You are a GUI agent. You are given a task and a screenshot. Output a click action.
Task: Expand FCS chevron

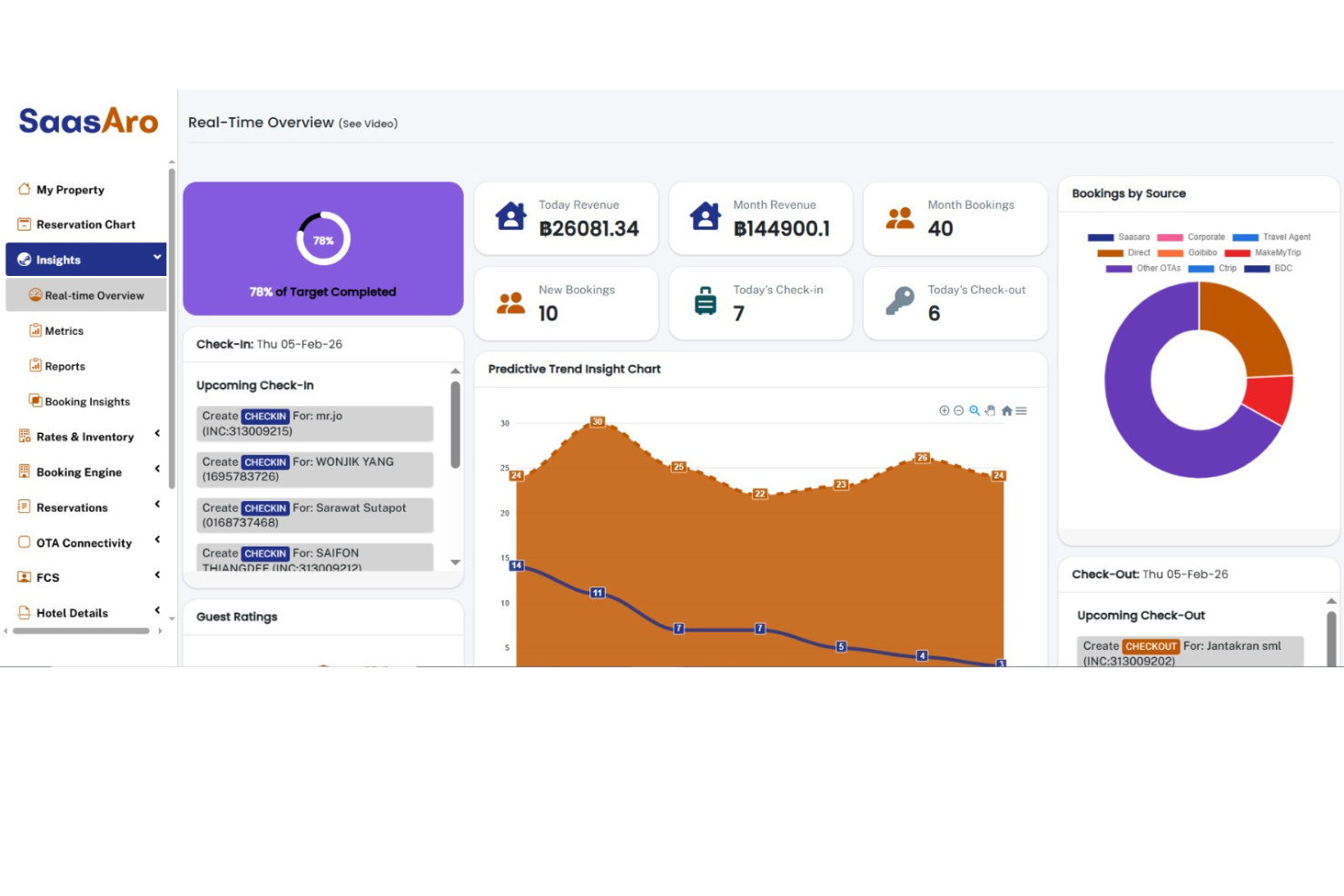coord(157,575)
